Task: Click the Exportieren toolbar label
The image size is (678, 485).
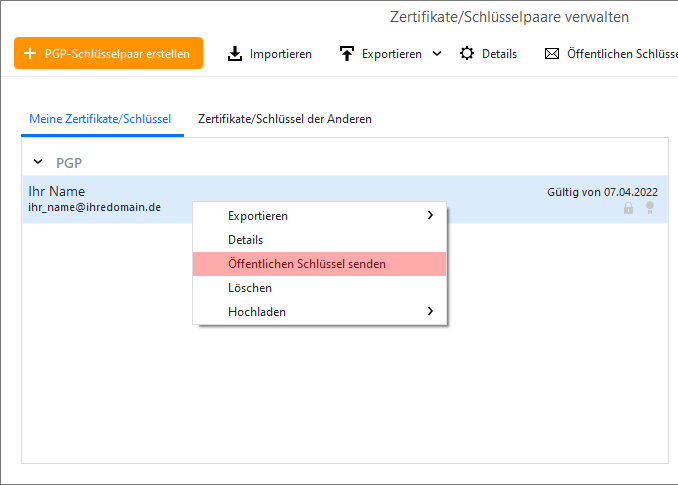Action: (392, 54)
